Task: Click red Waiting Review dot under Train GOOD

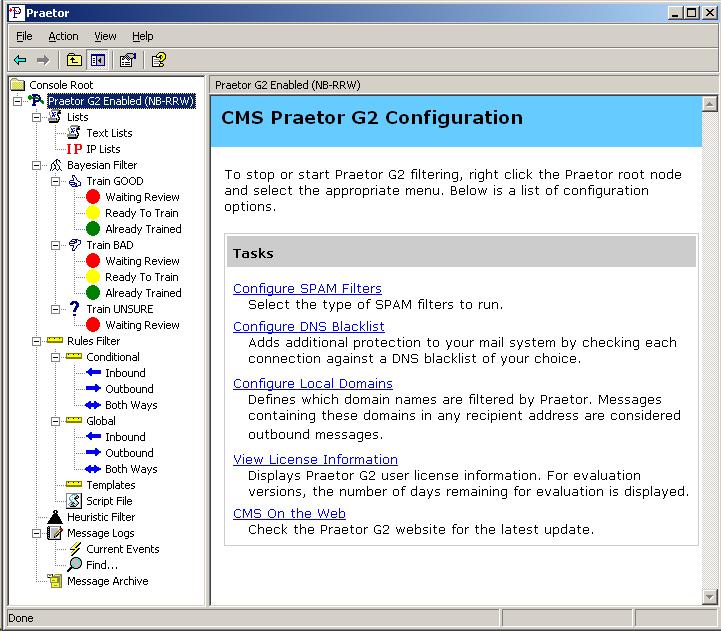Action: pos(93,197)
